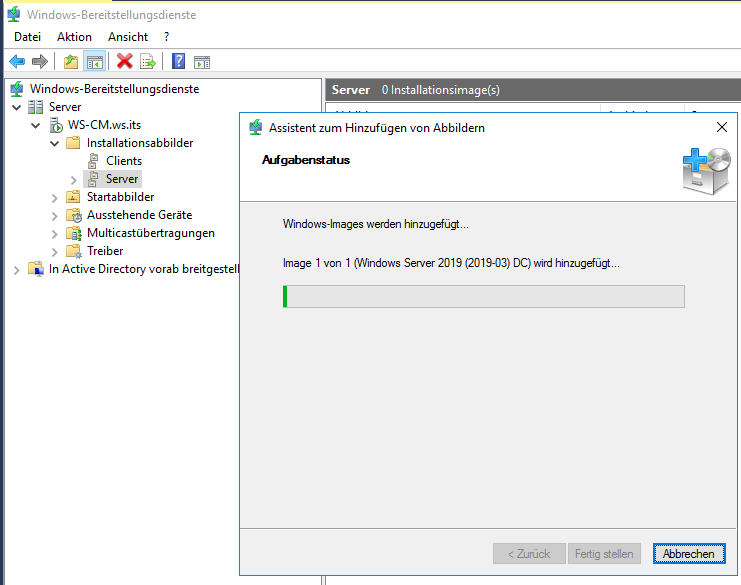Click the Abbrechen button
This screenshot has width=741, height=585.
coord(689,553)
